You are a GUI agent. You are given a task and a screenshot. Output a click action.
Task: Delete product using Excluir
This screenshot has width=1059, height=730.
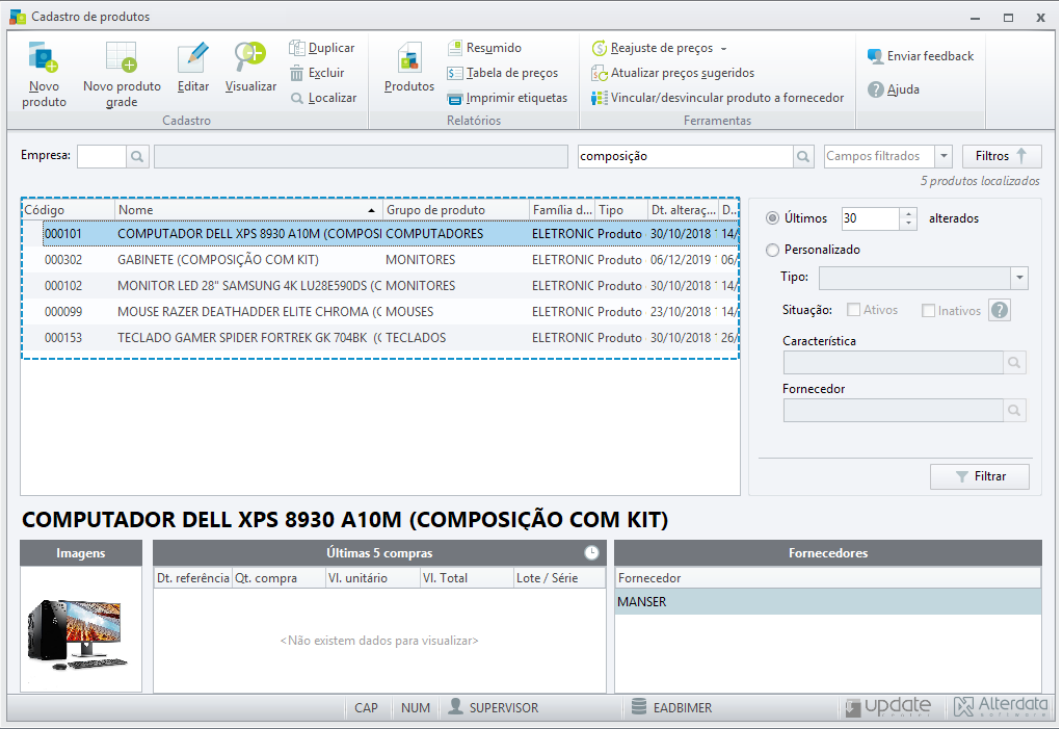click(317, 73)
